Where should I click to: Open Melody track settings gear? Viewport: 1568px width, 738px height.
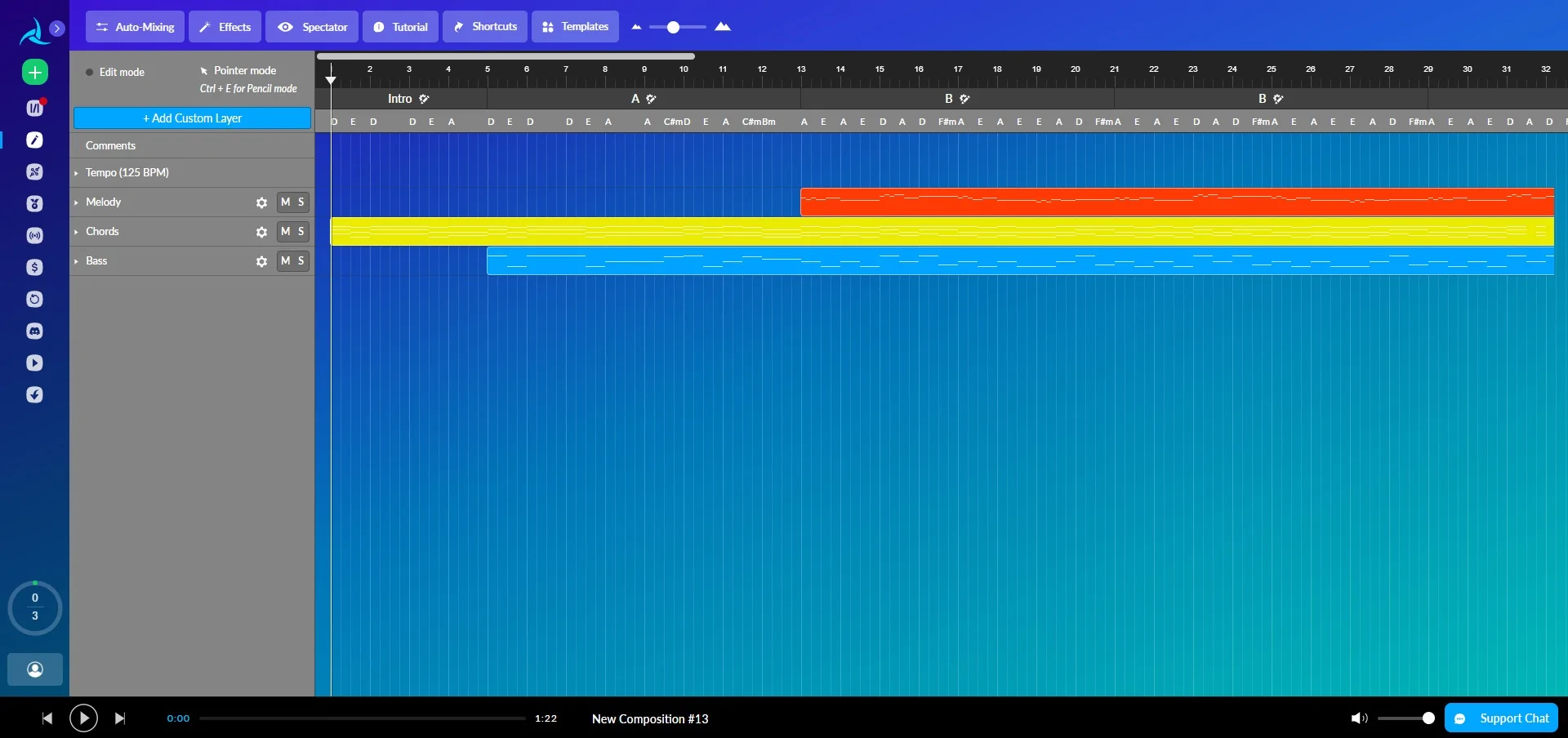tap(261, 202)
